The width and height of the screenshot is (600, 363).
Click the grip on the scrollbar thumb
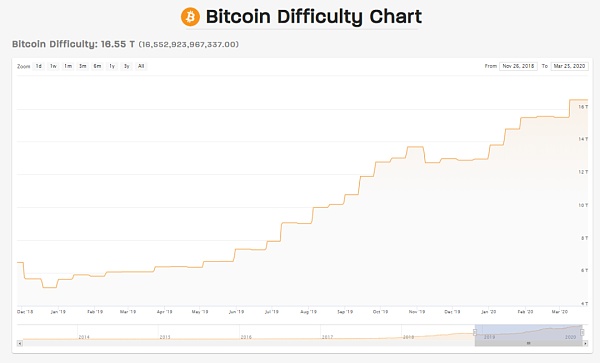pyautogui.click(x=528, y=343)
